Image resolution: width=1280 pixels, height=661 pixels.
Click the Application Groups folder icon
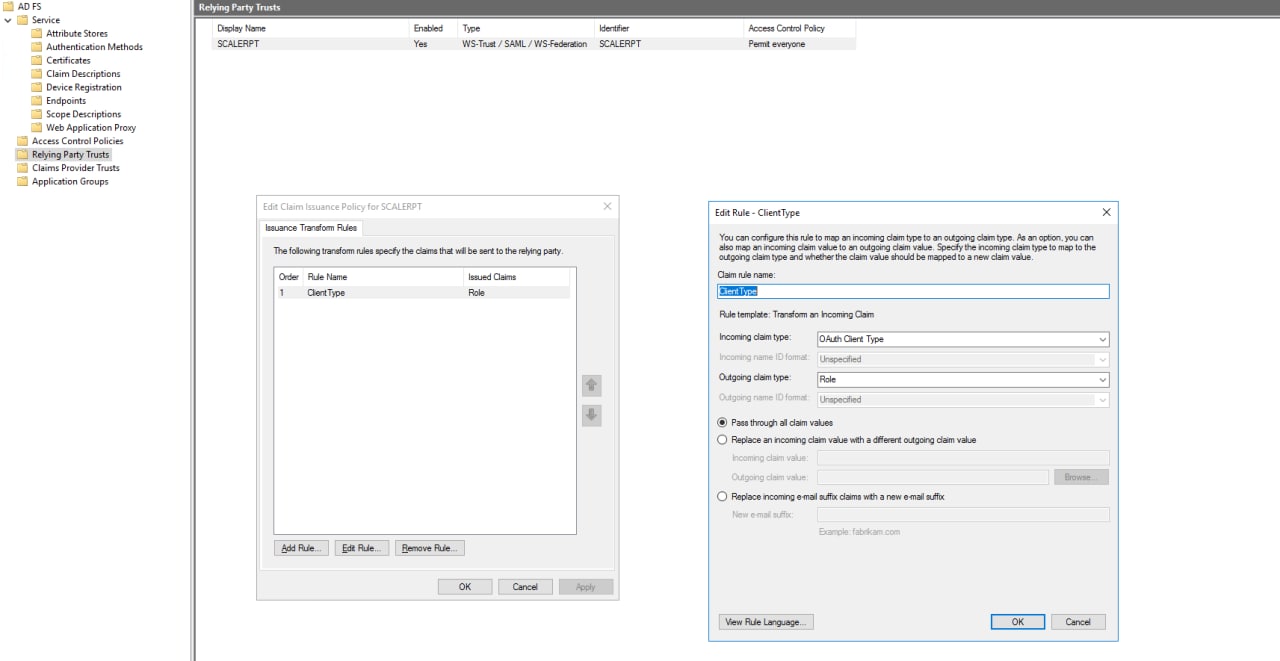coord(23,182)
